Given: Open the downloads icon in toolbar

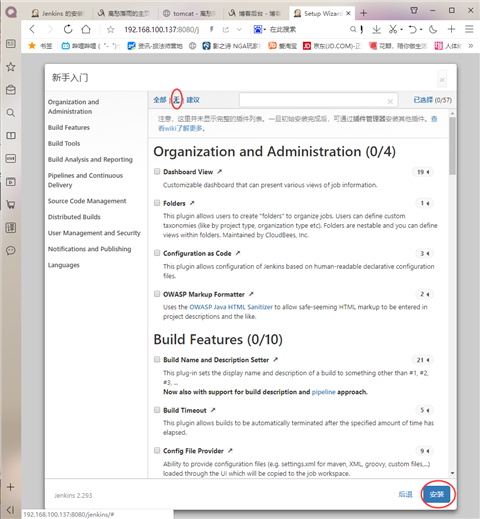Looking at the screenshot, I should click(376, 30).
